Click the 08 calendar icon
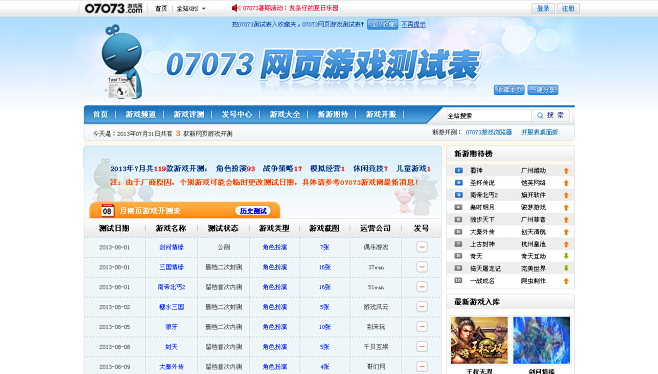The height and width of the screenshot is (374, 658). [x=107, y=210]
